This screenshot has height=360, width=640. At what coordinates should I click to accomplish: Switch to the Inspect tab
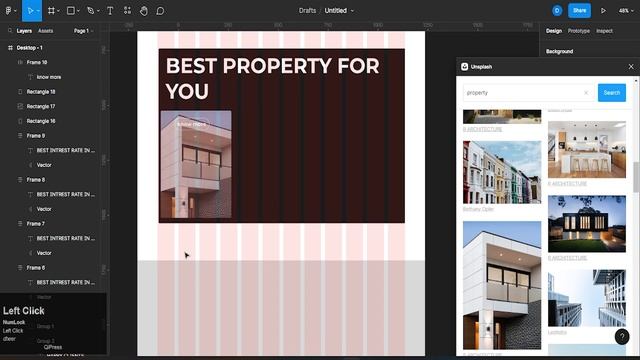coord(604,31)
